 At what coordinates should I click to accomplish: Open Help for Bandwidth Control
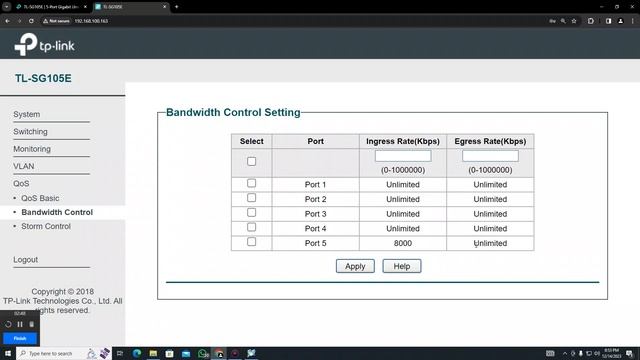402,266
